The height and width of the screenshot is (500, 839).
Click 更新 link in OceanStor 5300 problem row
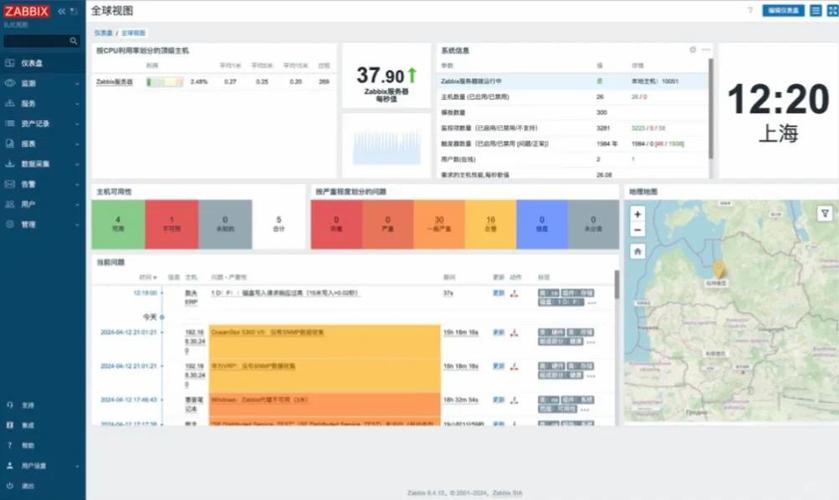(498, 332)
